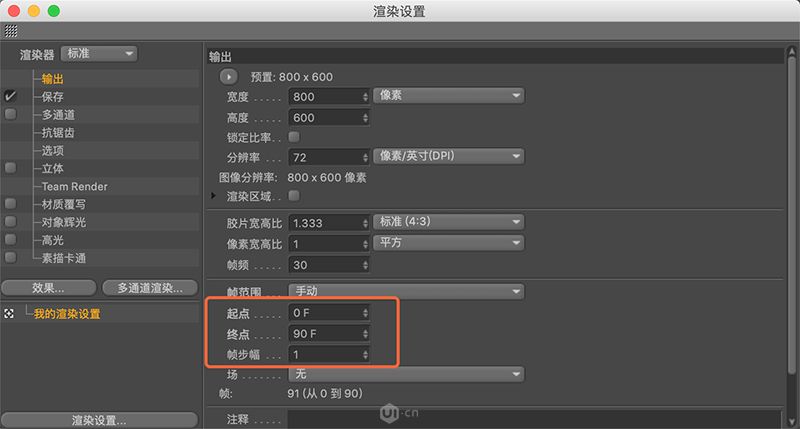The height and width of the screenshot is (429, 800).
Task: Click the 效果... button
Action: pos(49,288)
